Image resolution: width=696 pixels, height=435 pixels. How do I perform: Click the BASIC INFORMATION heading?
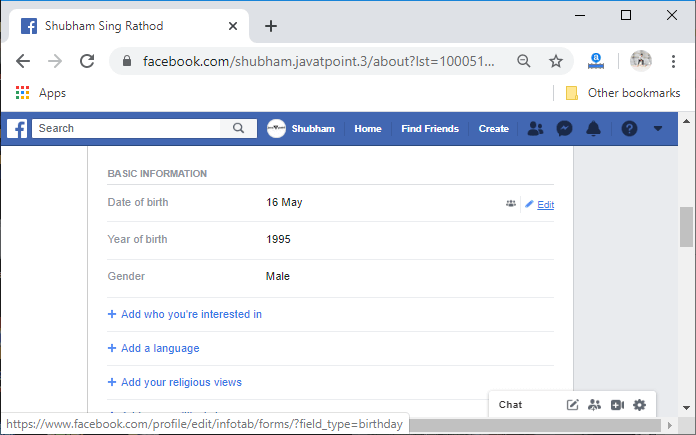[x=157, y=174]
